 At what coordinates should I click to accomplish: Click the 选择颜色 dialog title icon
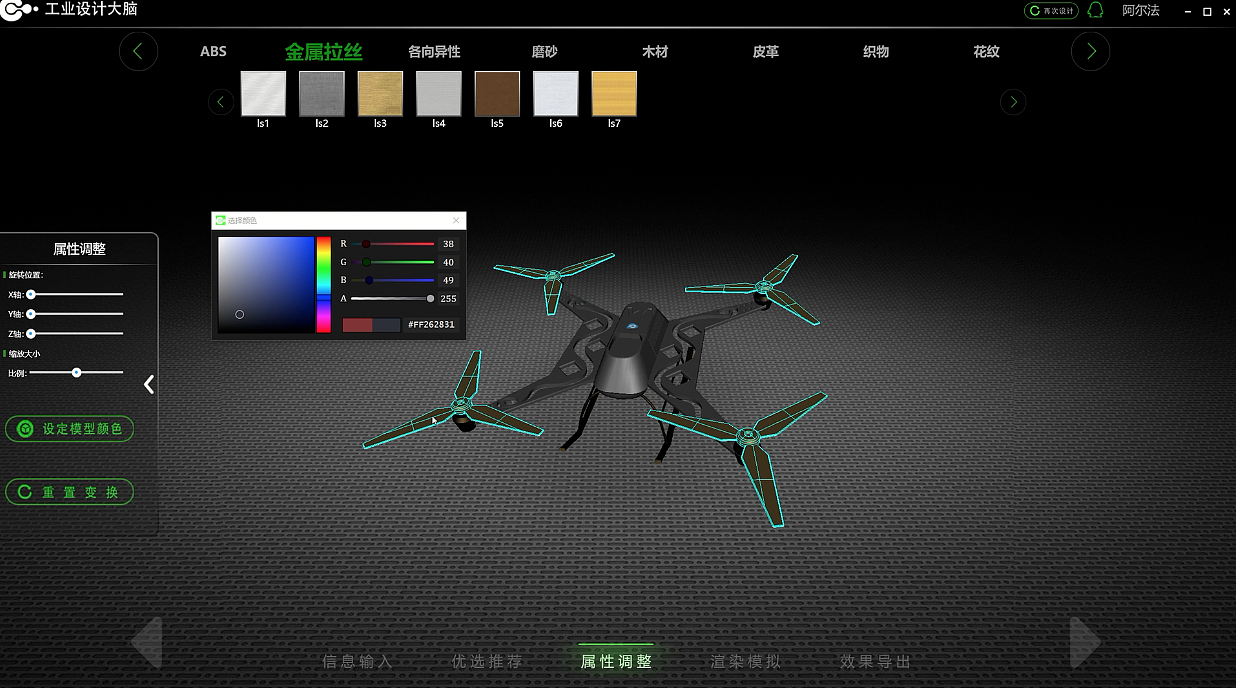coord(220,220)
